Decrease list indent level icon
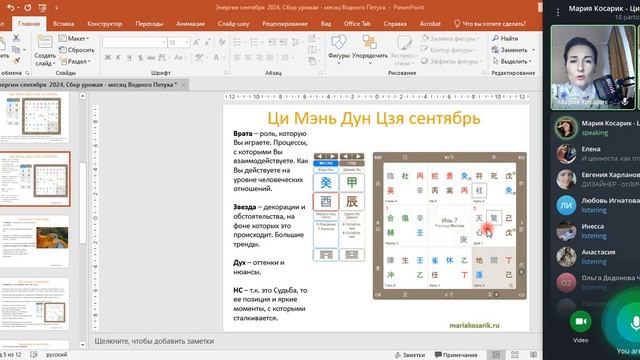Viewport: 640px width, 360px height. click(272, 42)
